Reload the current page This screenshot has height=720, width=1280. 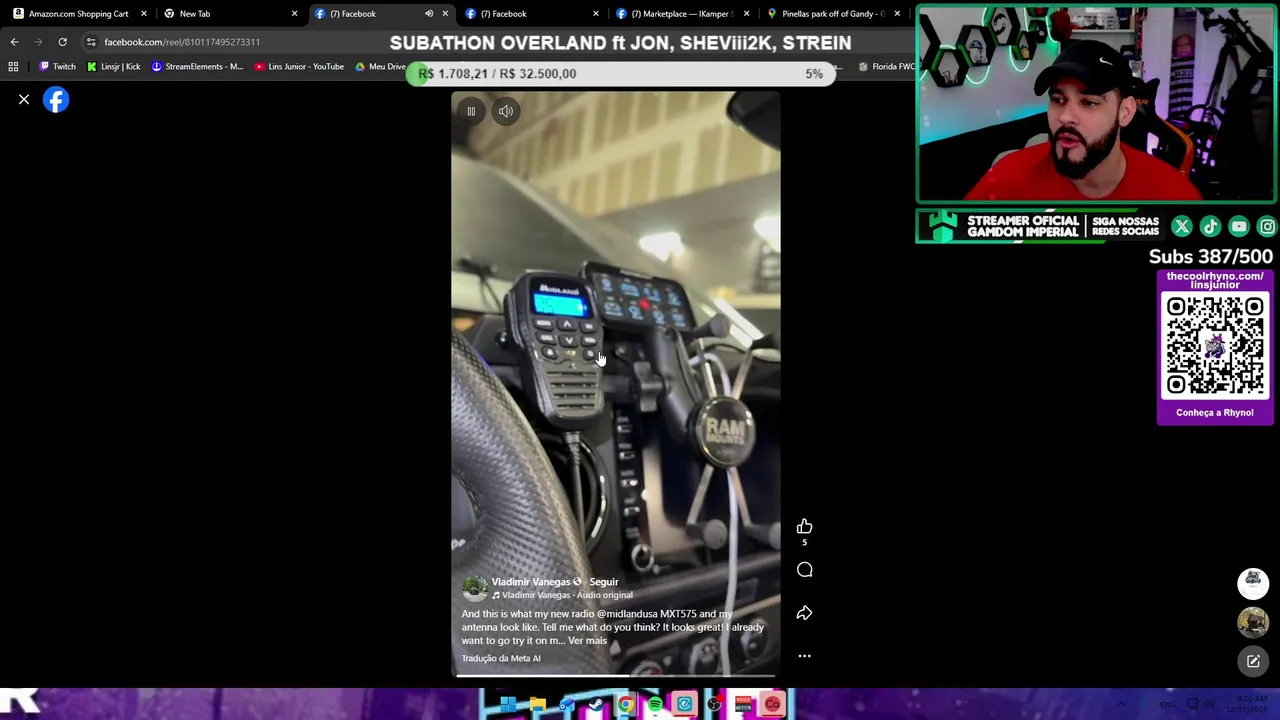click(x=62, y=42)
